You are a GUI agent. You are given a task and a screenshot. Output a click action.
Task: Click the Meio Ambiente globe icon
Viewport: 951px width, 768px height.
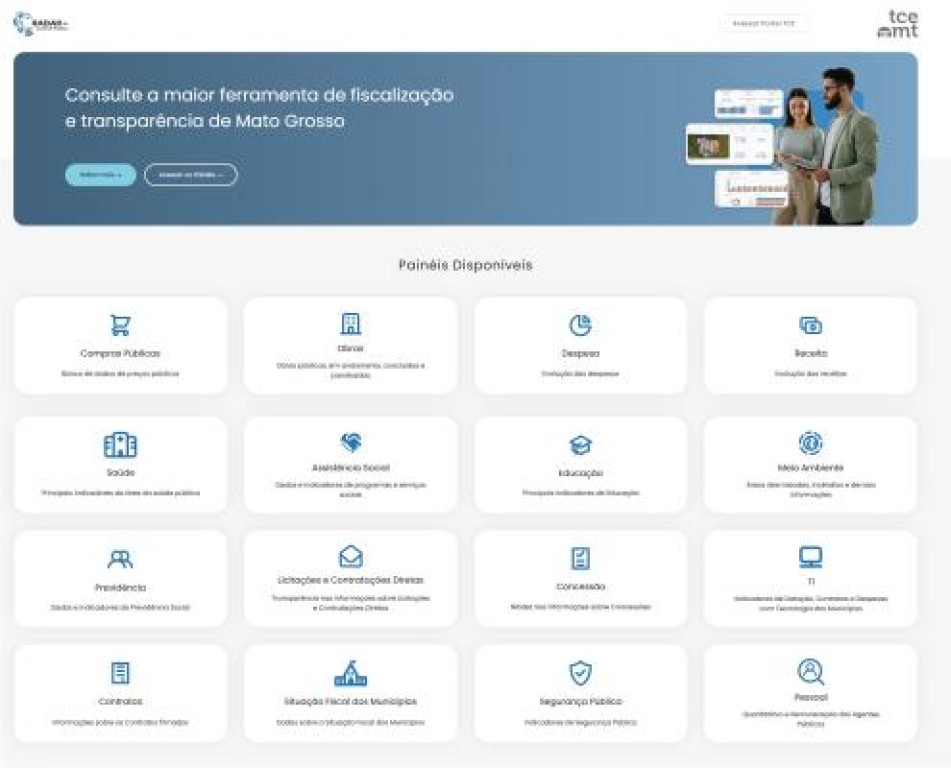[810, 443]
